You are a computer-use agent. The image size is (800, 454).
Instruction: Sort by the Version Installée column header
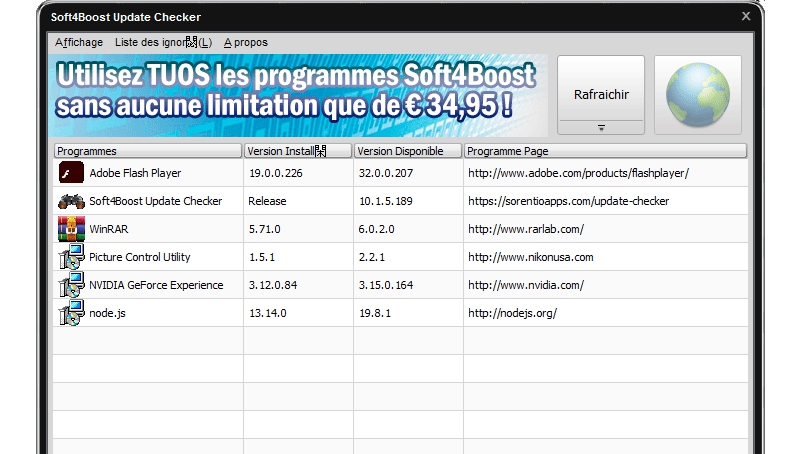tap(298, 151)
